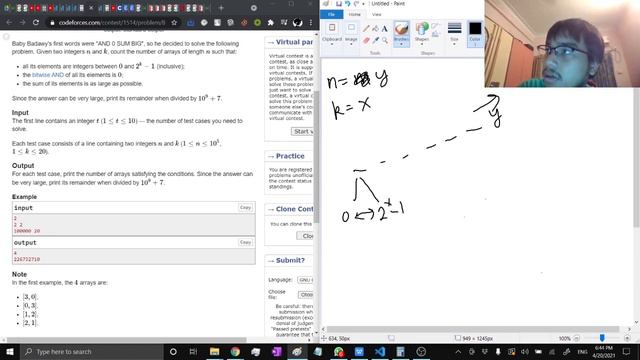Click the Chrome profile avatar icon
The image size is (640, 360).
[x=298, y=22]
